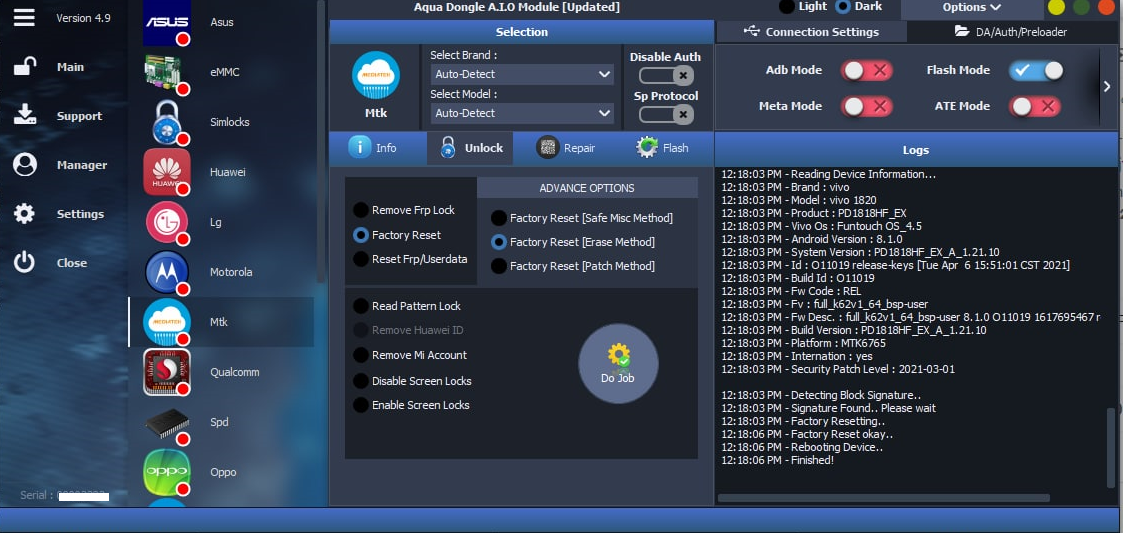Select the Huawei brand icon

[167, 172]
